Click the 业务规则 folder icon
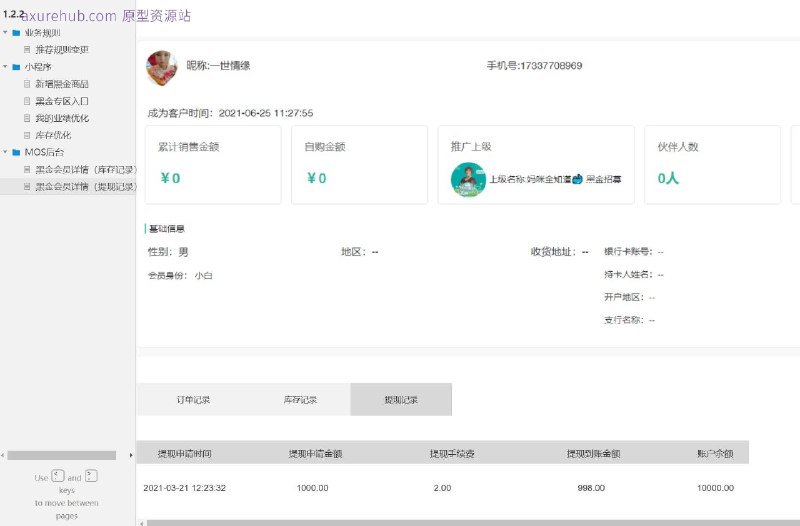The height and width of the screenshot is (526, 800). pyautogui.click(x=16, y=33)
